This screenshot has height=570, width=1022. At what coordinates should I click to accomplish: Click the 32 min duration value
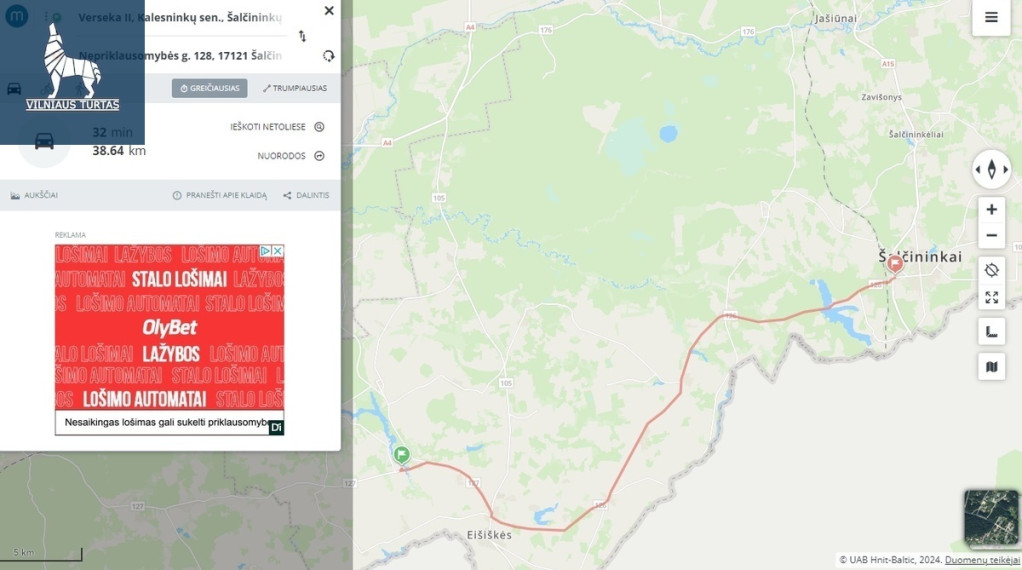pos(112,132)
